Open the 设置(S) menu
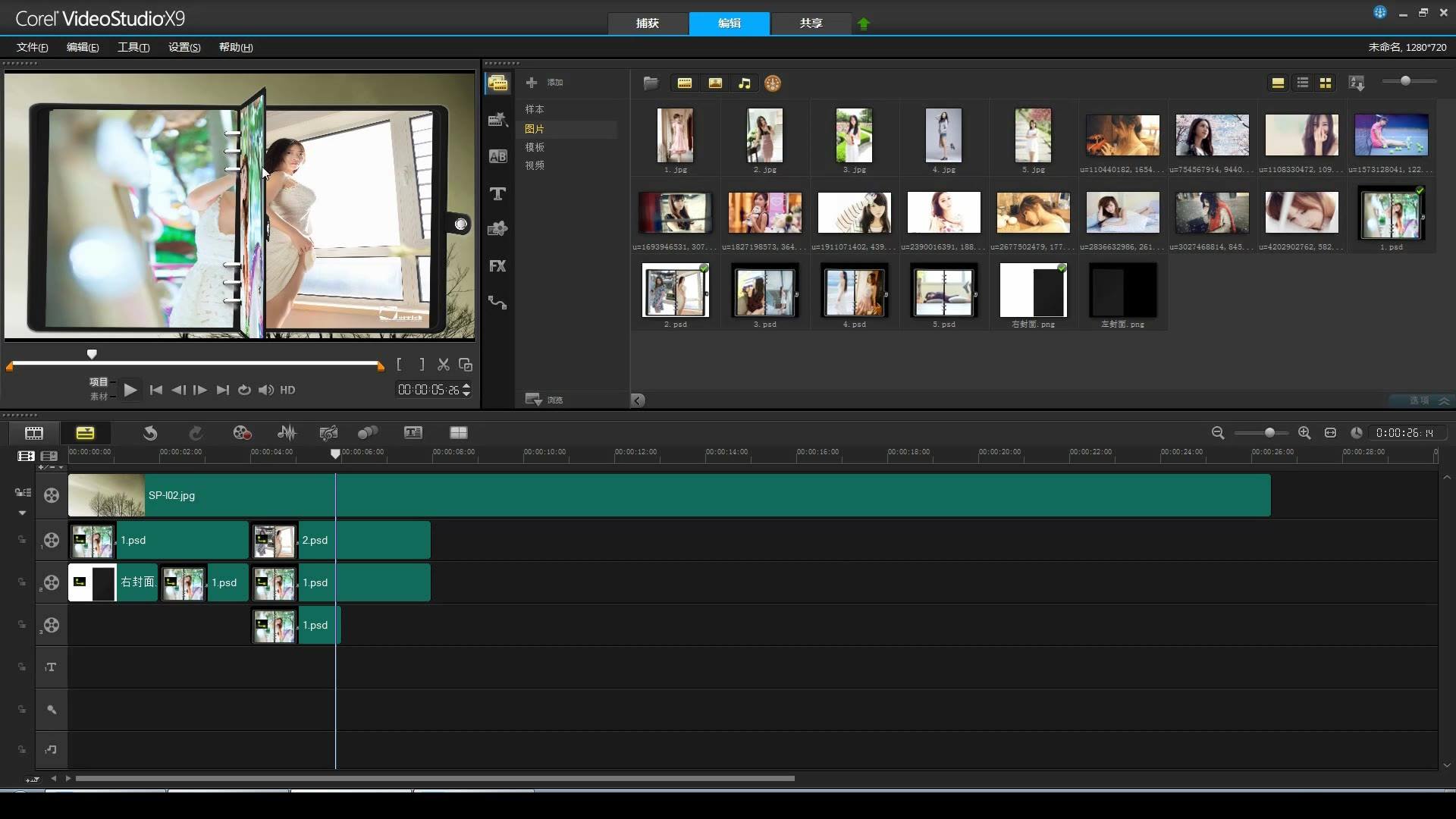The image size is (1456, 819). point(184,47)
